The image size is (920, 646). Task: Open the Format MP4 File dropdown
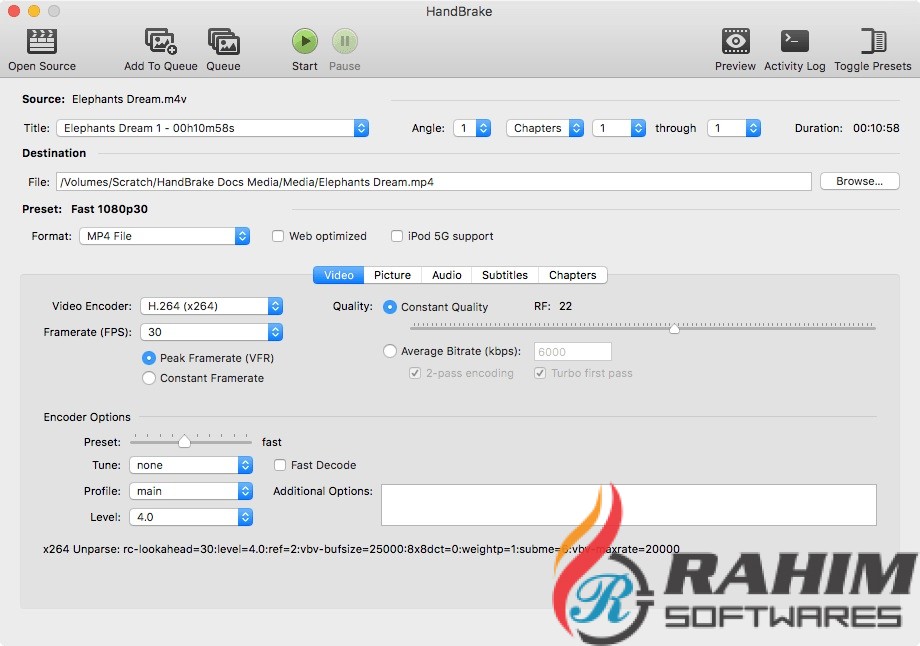click(164, 236)
